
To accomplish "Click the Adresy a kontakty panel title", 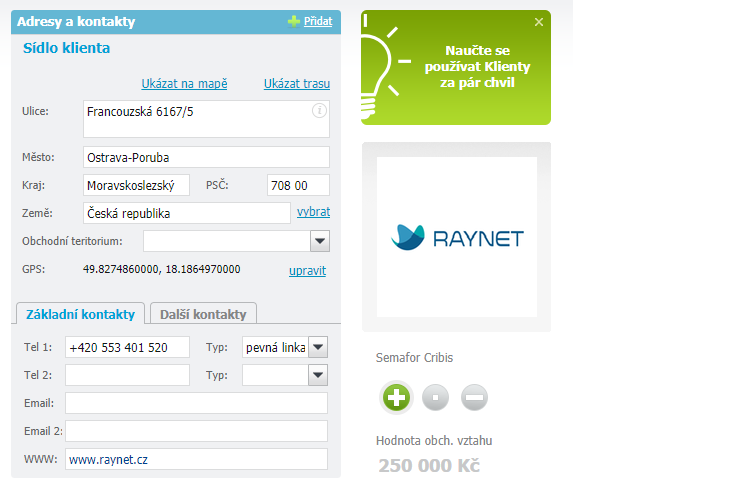I will tap(76, 22).
